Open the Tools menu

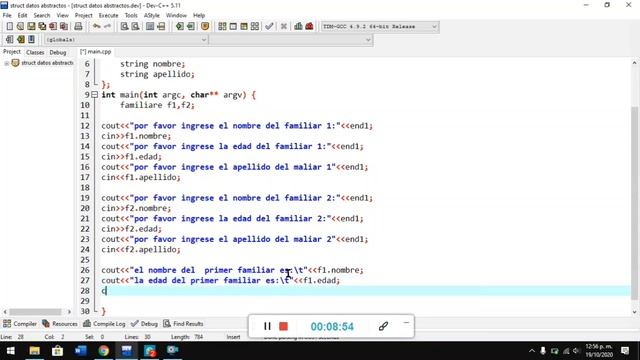click(x=131, y=16)
